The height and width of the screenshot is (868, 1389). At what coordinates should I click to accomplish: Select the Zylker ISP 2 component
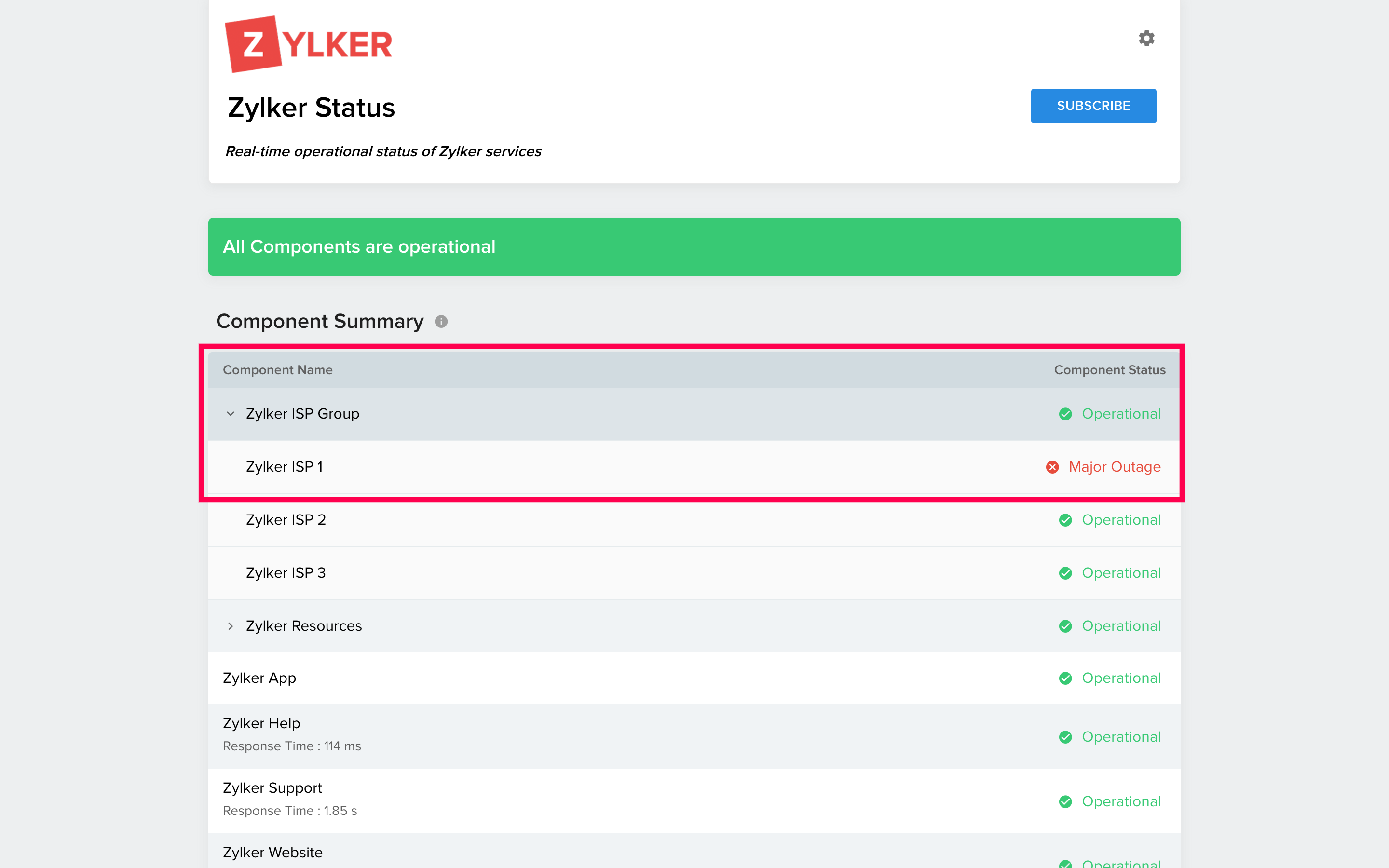click(x=286, y=519)
